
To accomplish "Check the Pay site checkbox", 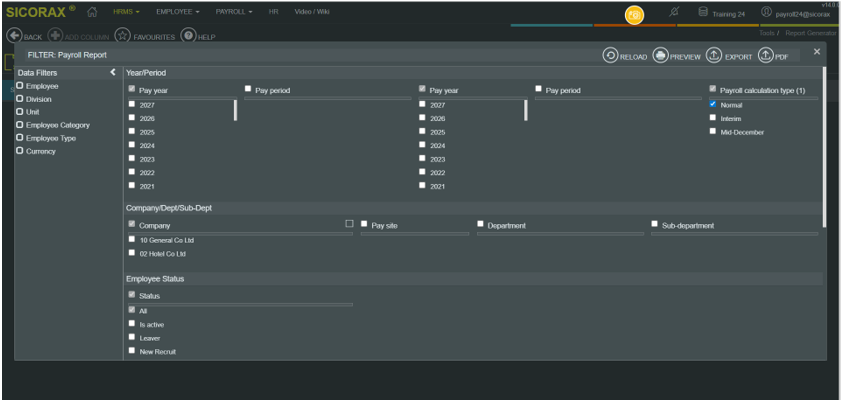I will [x=364, y=224].
